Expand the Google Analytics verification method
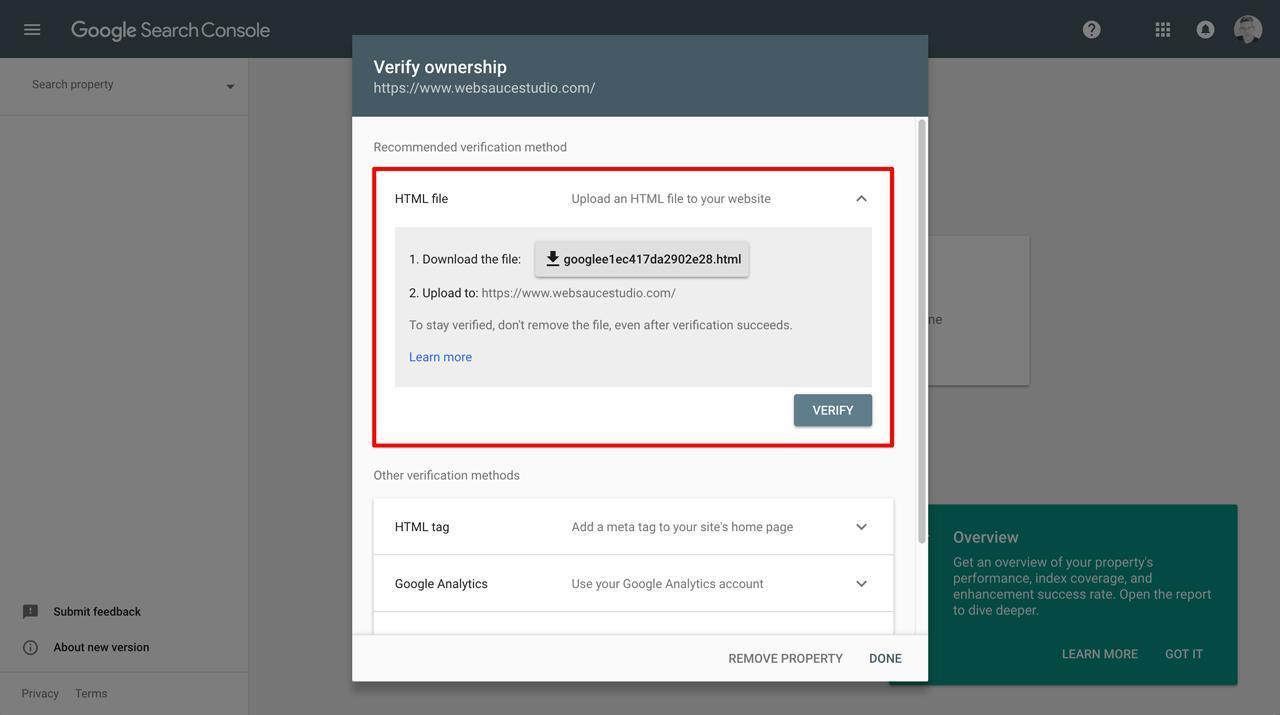This screenshot has width=1280, height=715. [x=861, y=584]
